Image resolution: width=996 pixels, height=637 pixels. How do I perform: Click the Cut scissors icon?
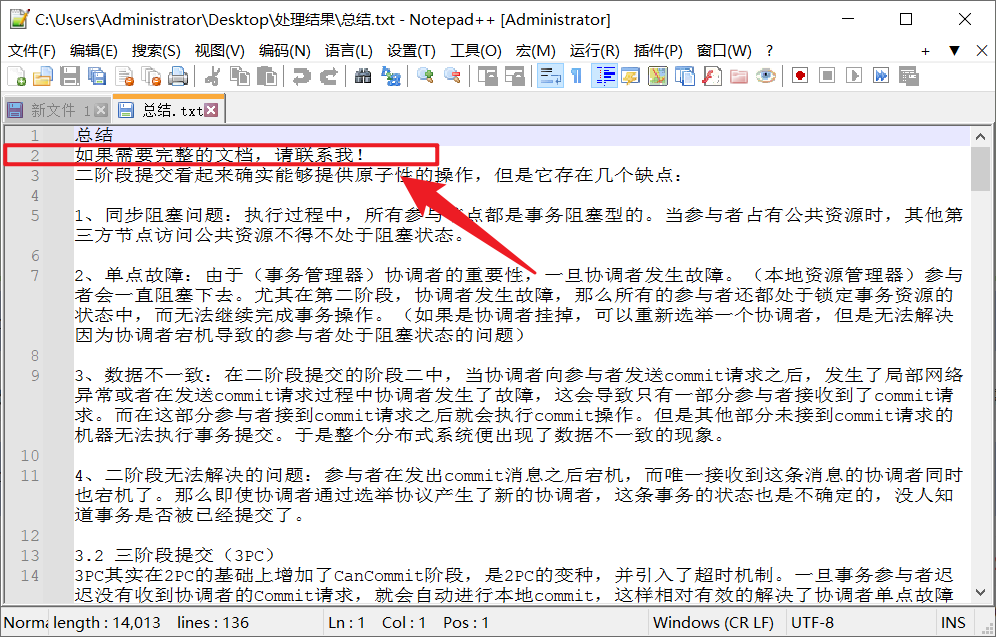212,76
